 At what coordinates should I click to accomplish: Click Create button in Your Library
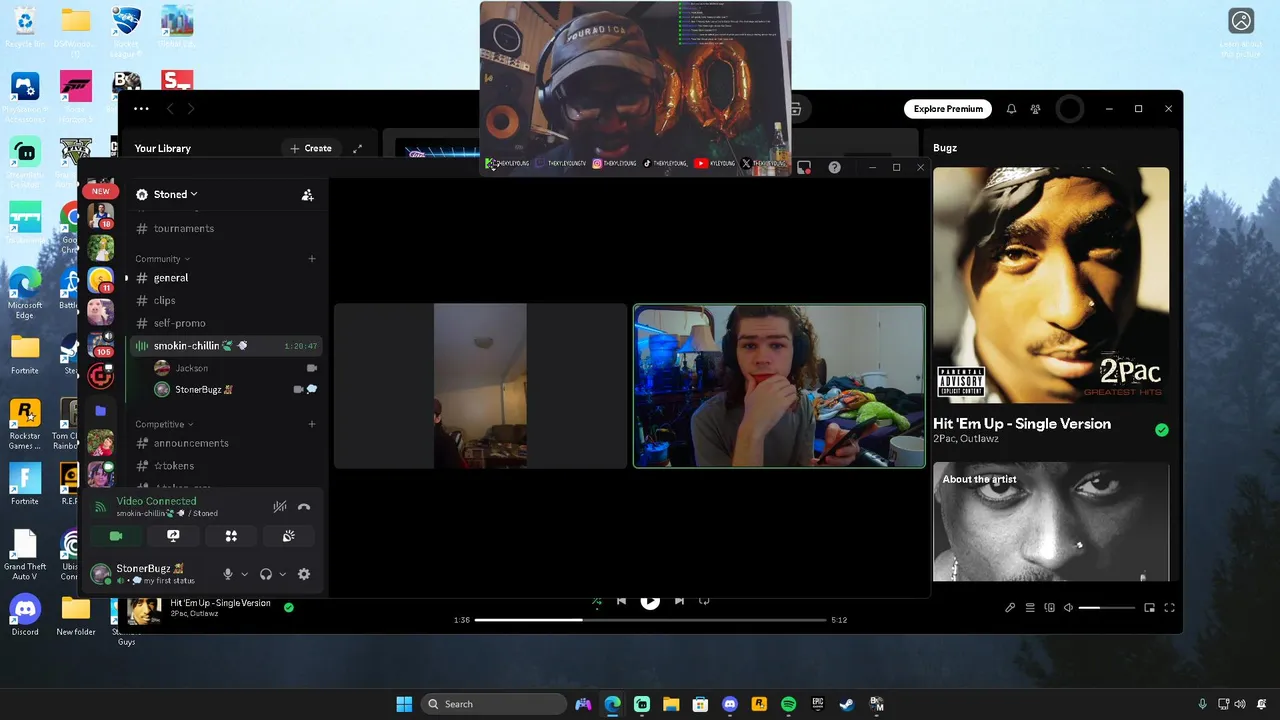[311, 148]
